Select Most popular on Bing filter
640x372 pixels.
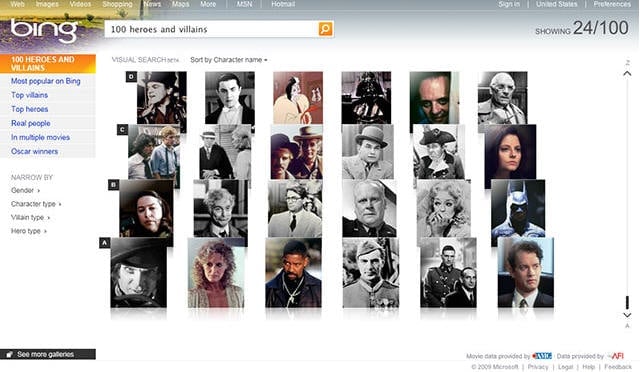46,81
